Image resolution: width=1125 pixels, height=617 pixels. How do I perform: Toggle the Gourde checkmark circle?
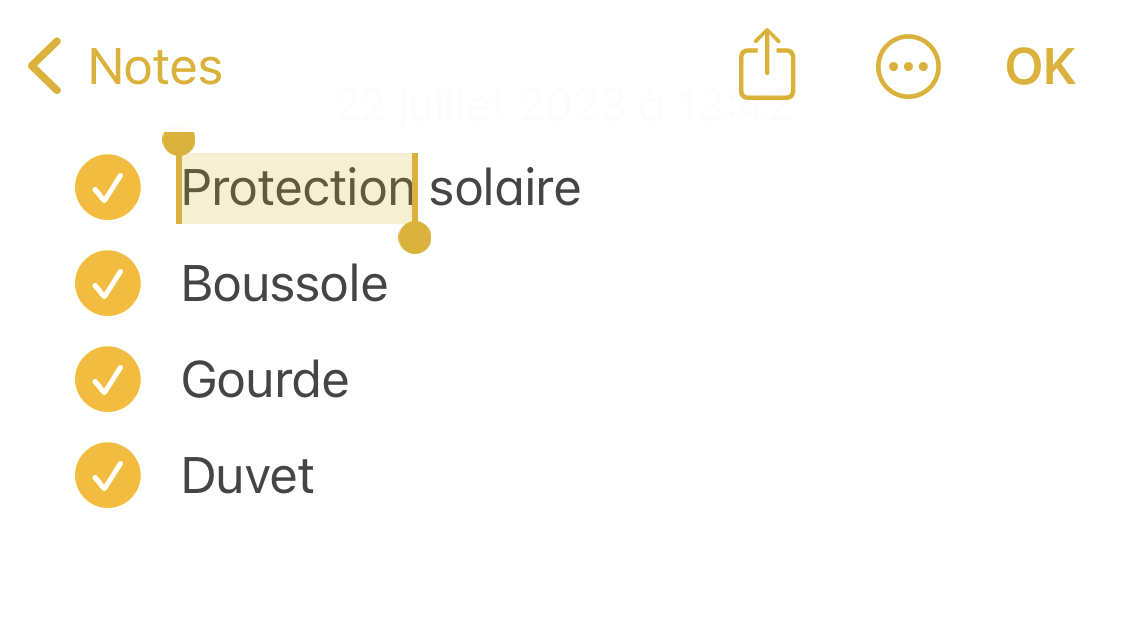tap(108, 379)
